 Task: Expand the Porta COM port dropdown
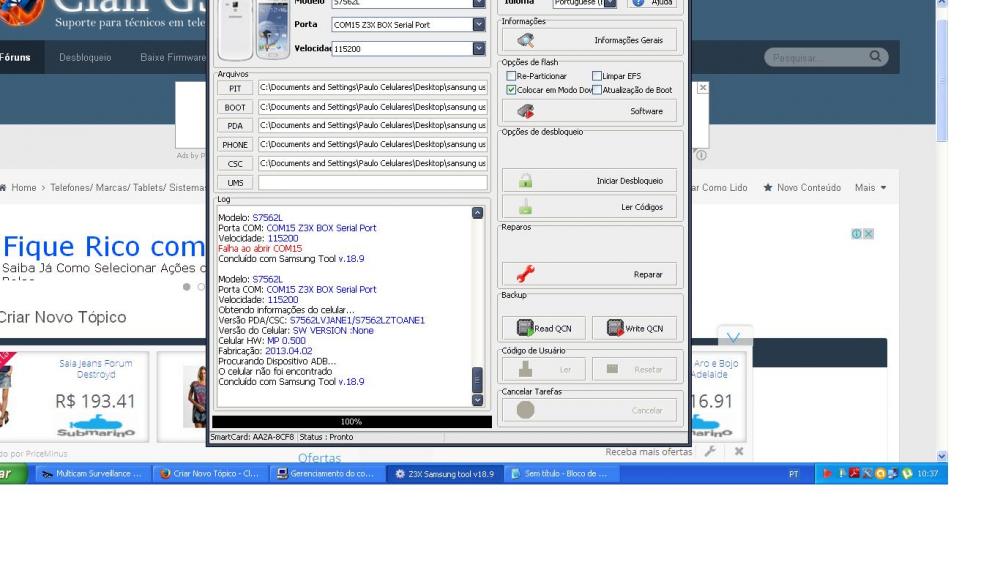click(x=479, y=24)
